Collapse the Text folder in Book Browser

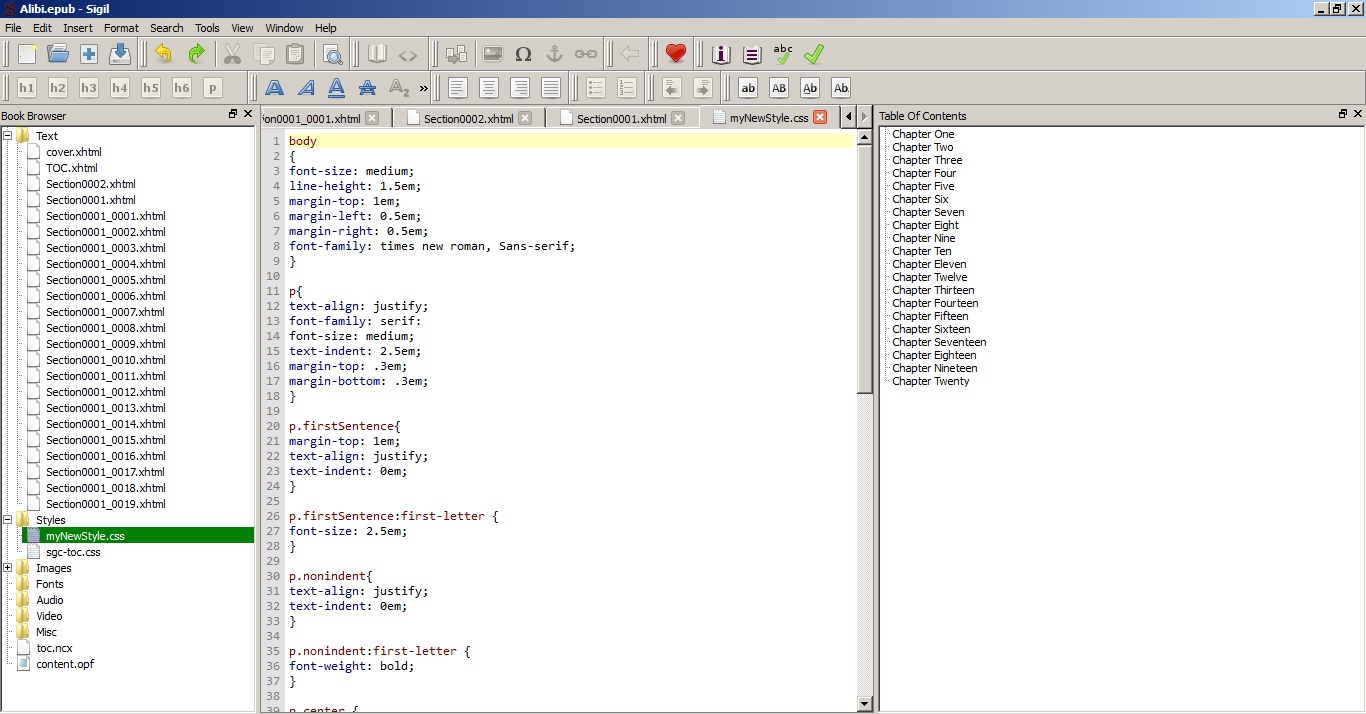[x=8, y=136]
